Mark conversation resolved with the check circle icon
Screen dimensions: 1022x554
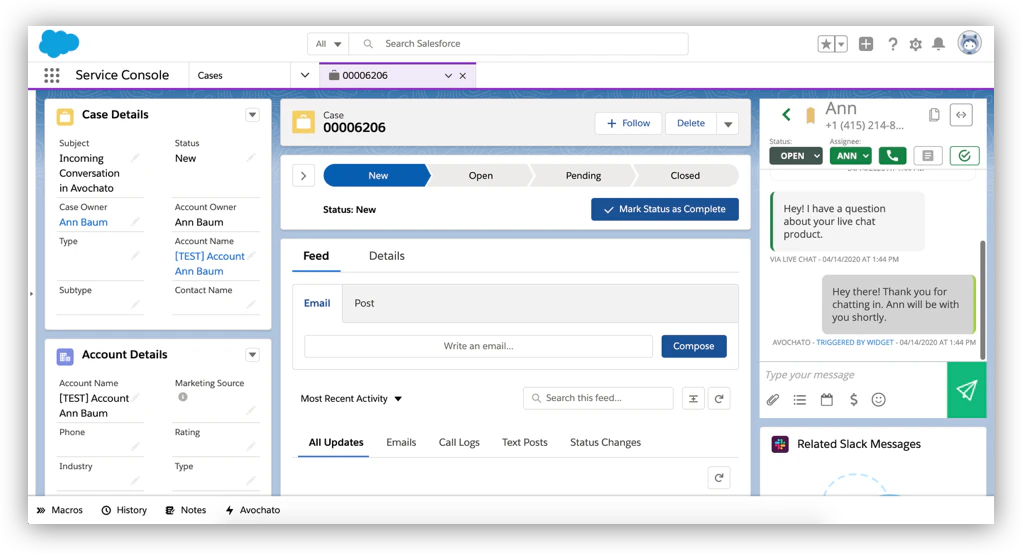(x=964, y=156)
